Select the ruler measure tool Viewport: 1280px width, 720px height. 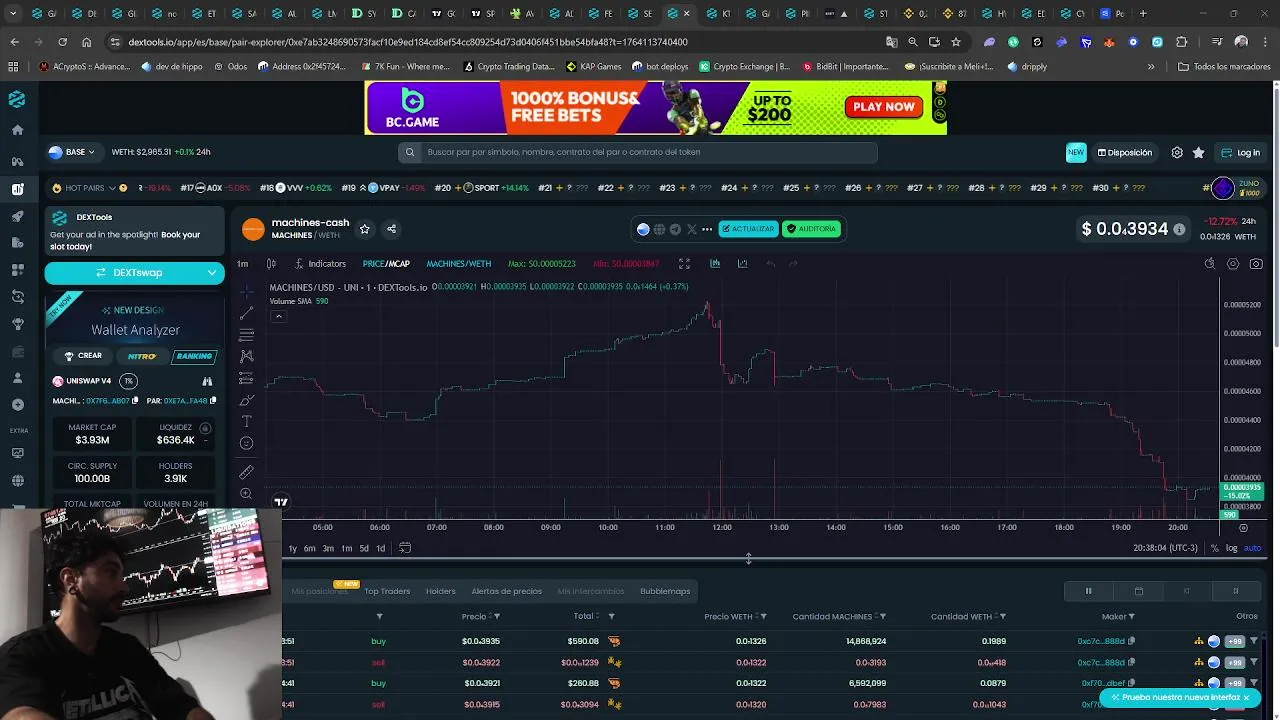247,472
